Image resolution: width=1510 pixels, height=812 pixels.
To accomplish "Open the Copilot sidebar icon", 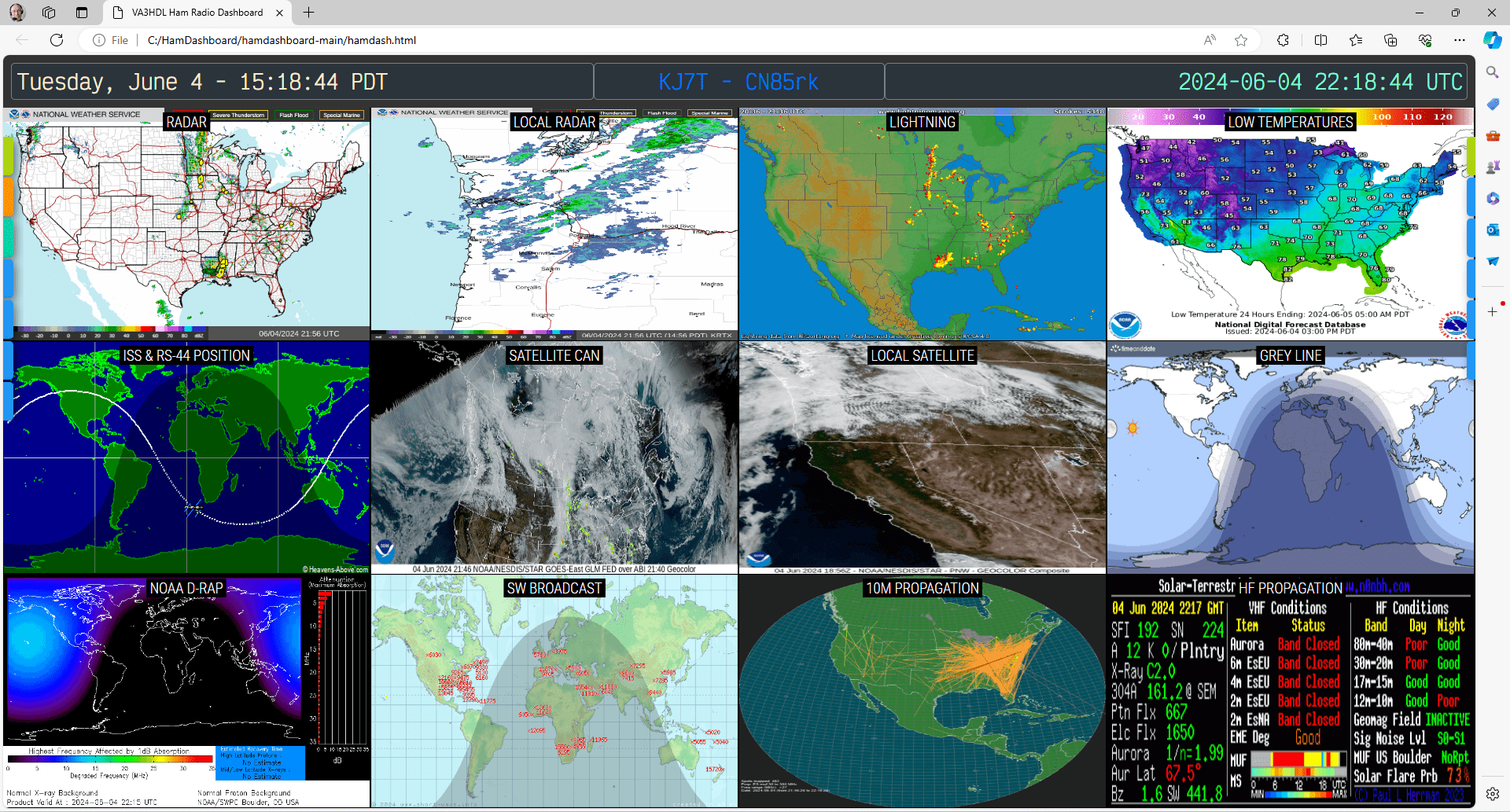I will pos(1492,40).
